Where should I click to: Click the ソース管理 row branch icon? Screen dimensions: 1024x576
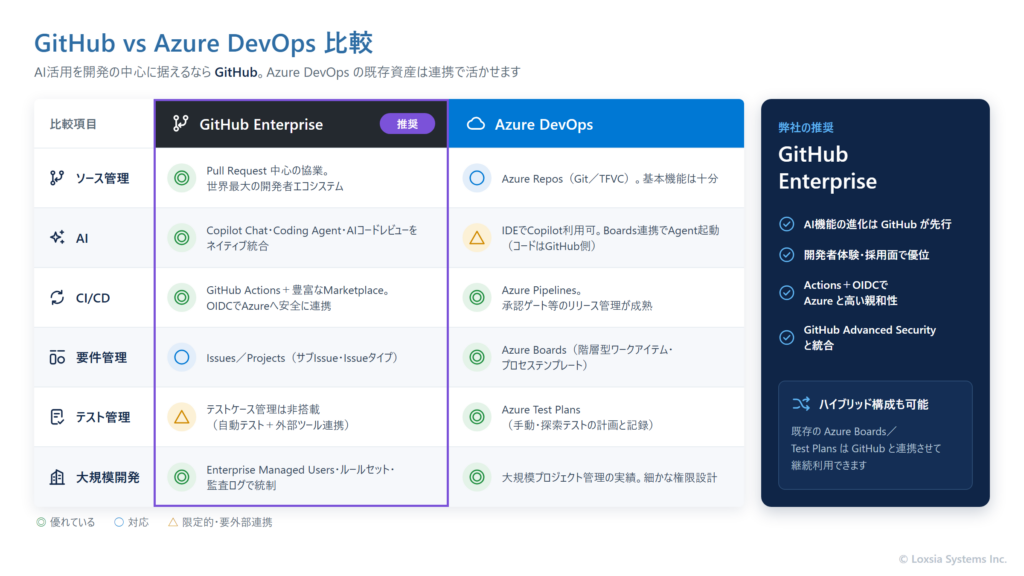pos(57,178)
